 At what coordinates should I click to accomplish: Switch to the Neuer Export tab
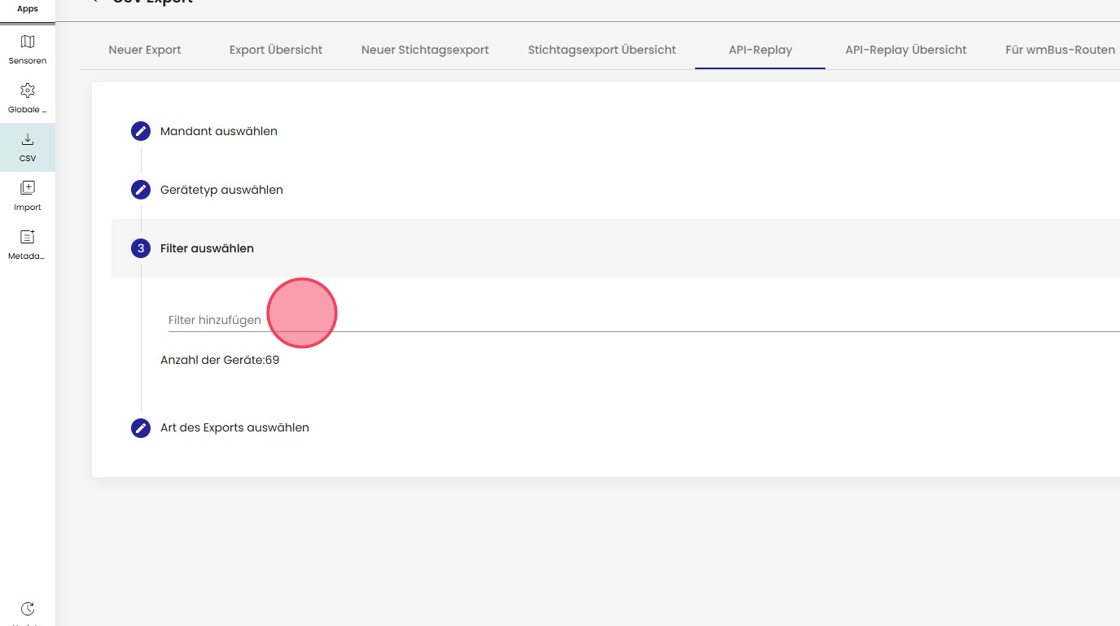(x=145, y=50)
